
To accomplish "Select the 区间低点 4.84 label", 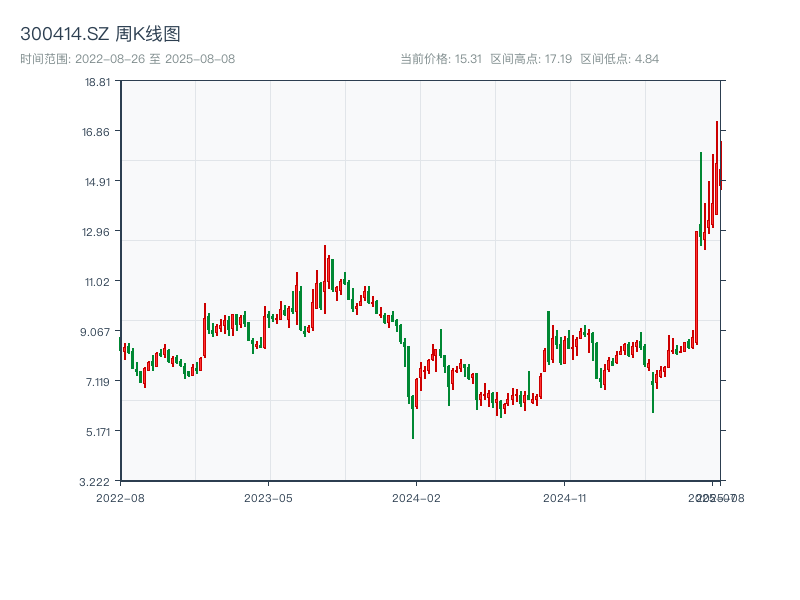I will pos(619,59).
